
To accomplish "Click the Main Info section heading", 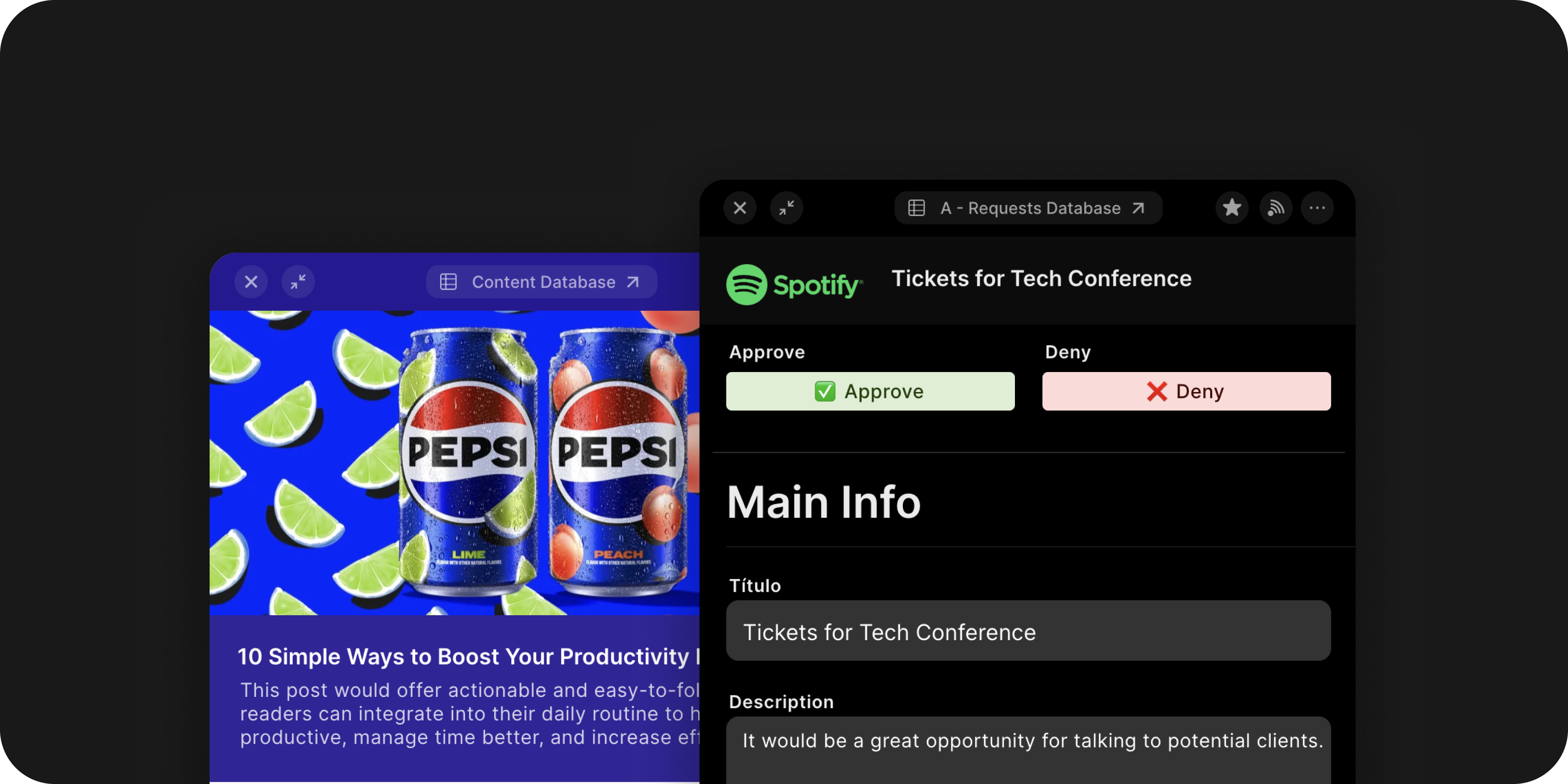I will tap(823, 503).
